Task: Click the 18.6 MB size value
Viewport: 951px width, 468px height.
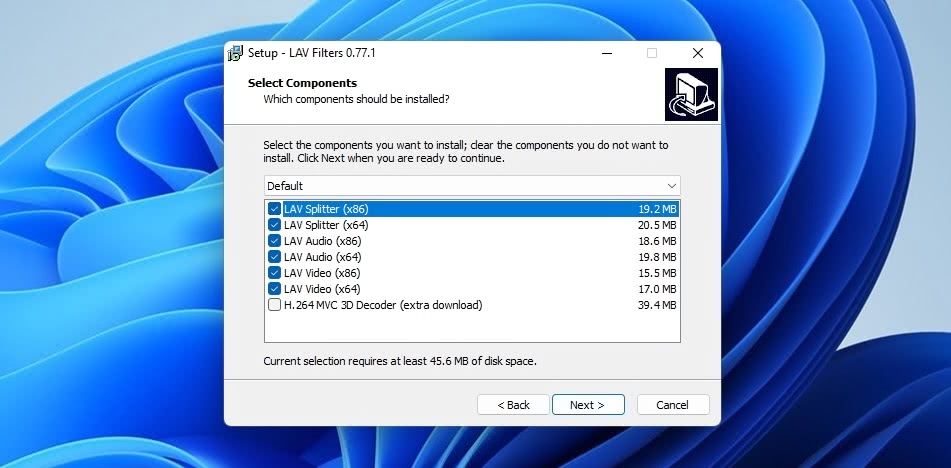Action: pos(657,241)
